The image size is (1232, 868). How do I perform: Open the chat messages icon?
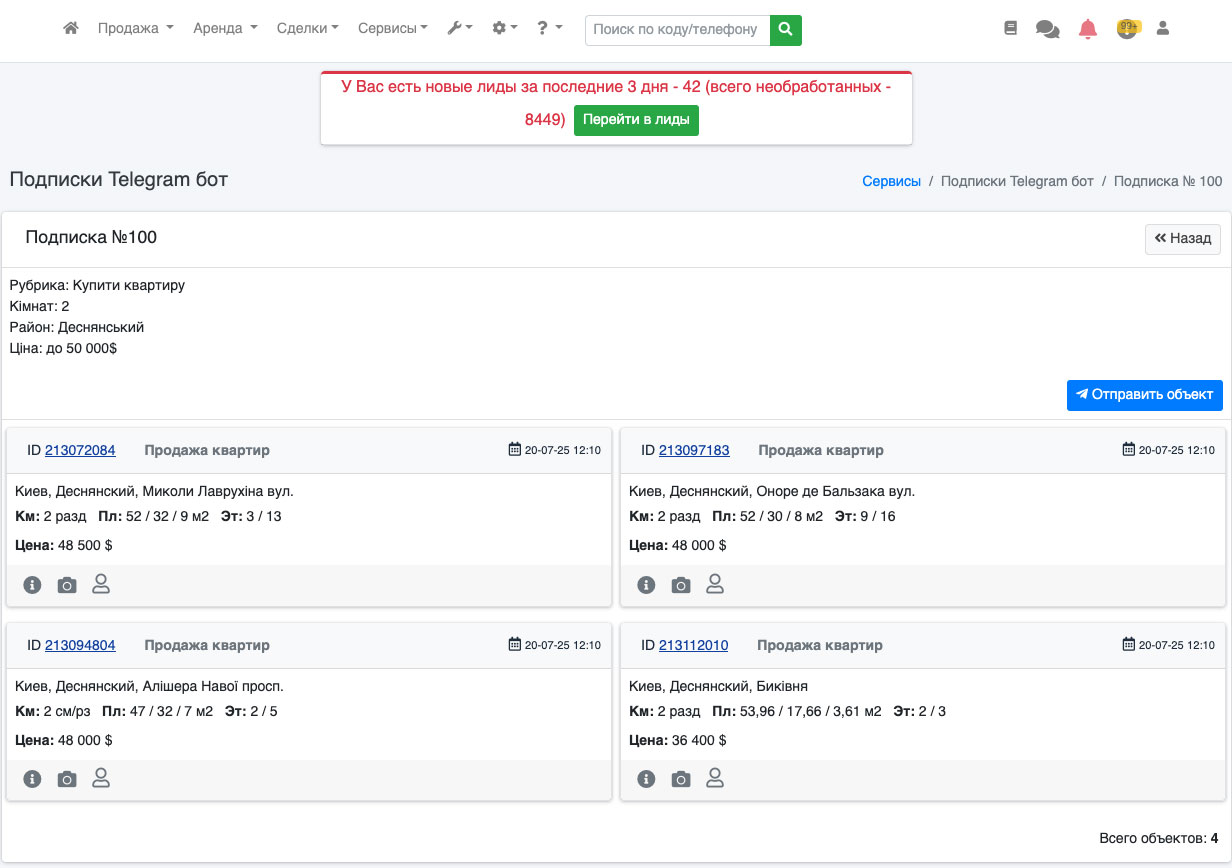point(1047,29)
